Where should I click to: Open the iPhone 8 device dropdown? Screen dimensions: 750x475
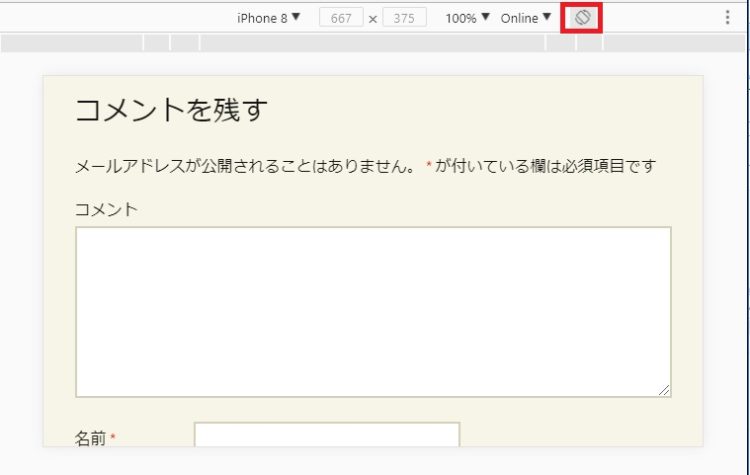pyautogui.click(x=268, y=18)
